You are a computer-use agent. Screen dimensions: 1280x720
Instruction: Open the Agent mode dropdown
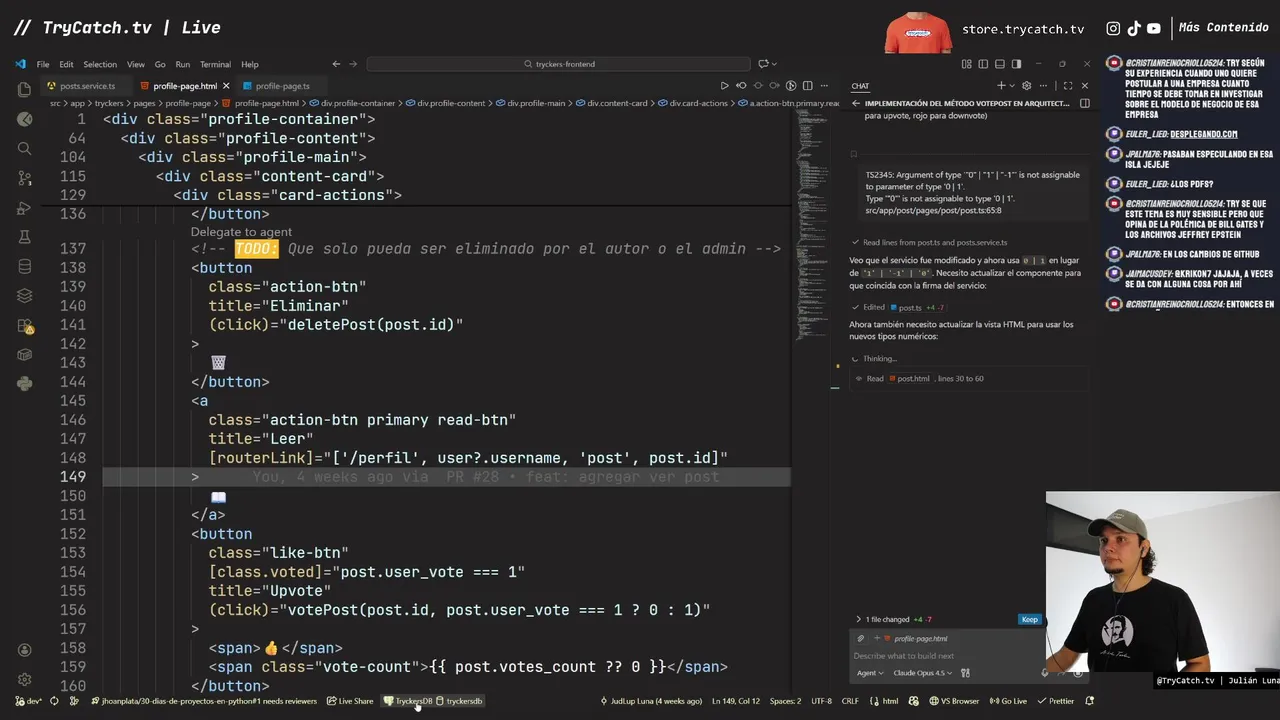click(870, 673)
